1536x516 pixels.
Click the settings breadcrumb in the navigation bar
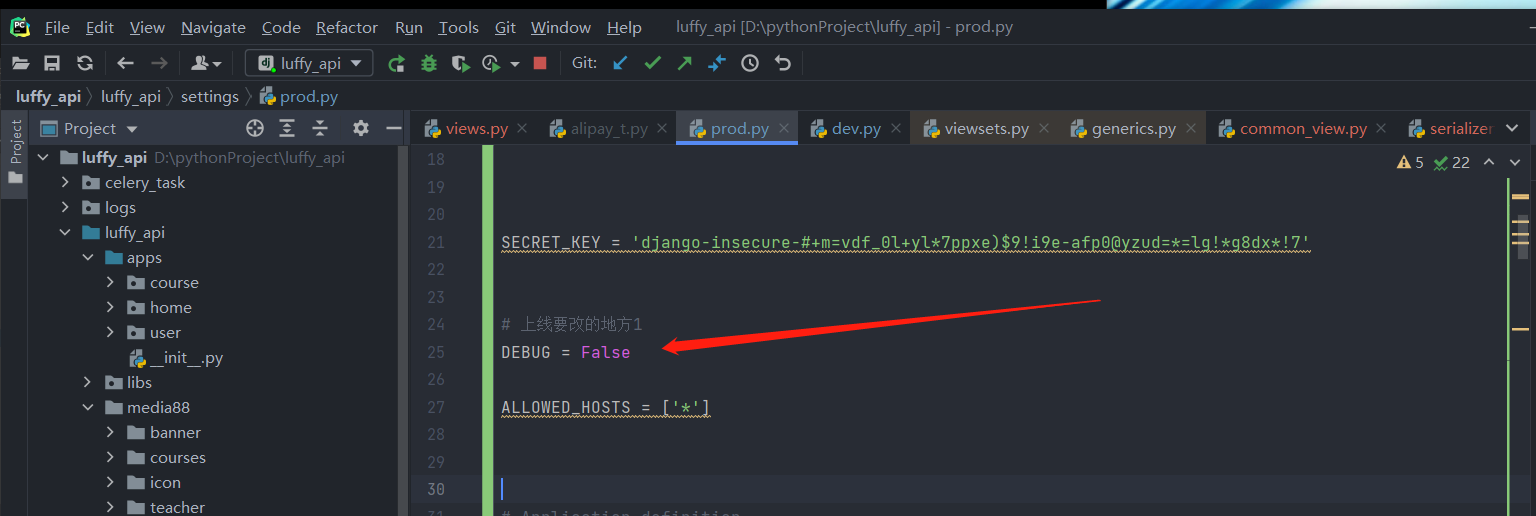(x=209, y=97)
